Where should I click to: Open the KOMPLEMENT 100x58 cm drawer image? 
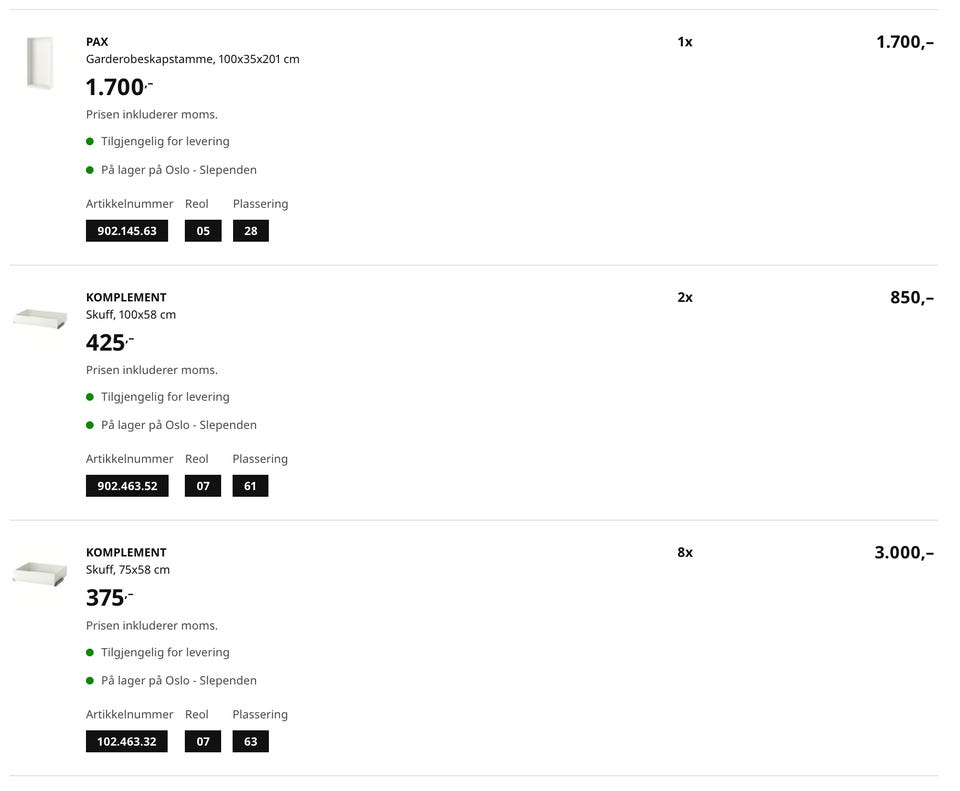pos(40,319)
